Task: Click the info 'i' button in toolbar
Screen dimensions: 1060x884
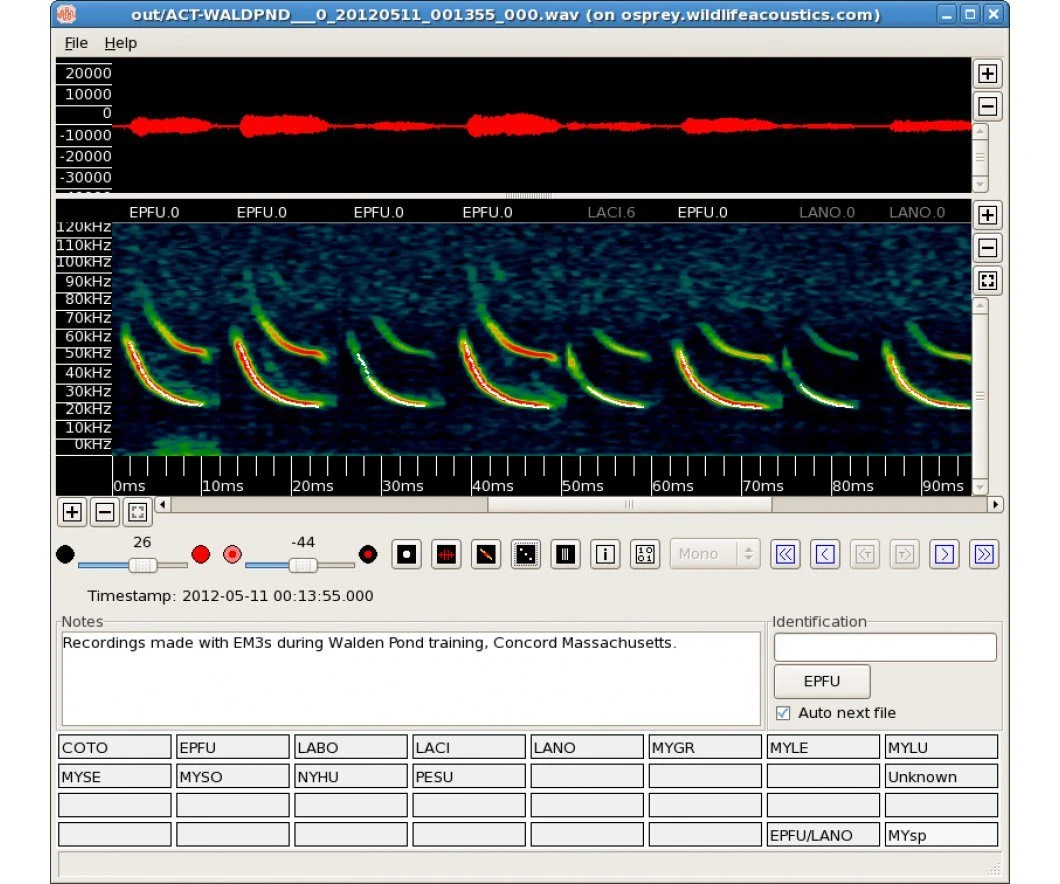Action: coord(604,554)
